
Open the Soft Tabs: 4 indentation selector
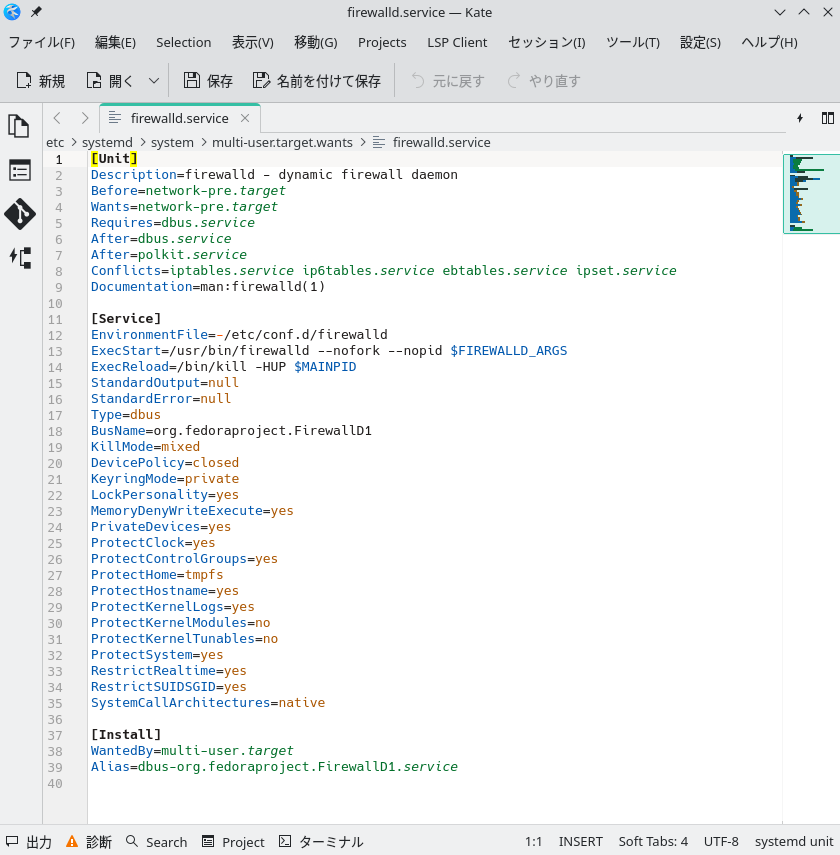[653, 842]
